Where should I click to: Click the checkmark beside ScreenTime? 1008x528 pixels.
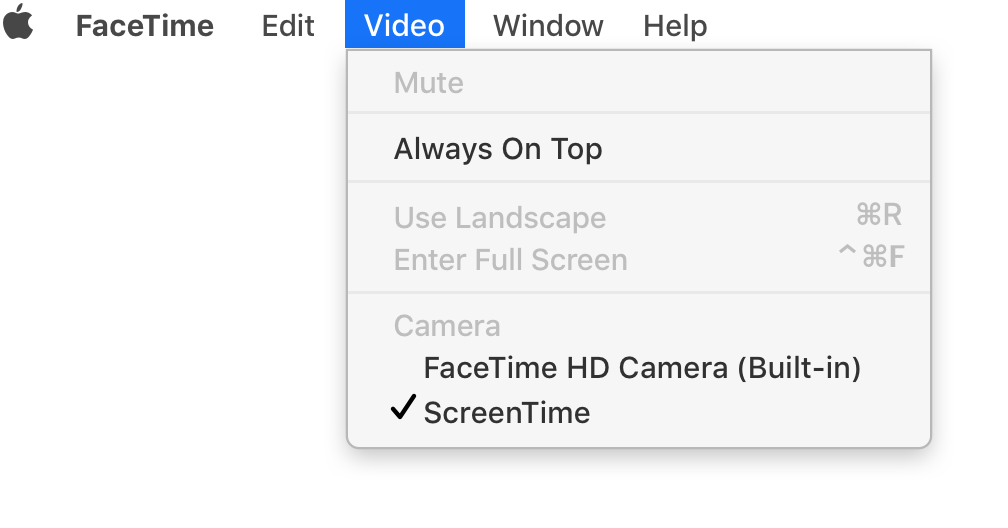coord(403,408)
